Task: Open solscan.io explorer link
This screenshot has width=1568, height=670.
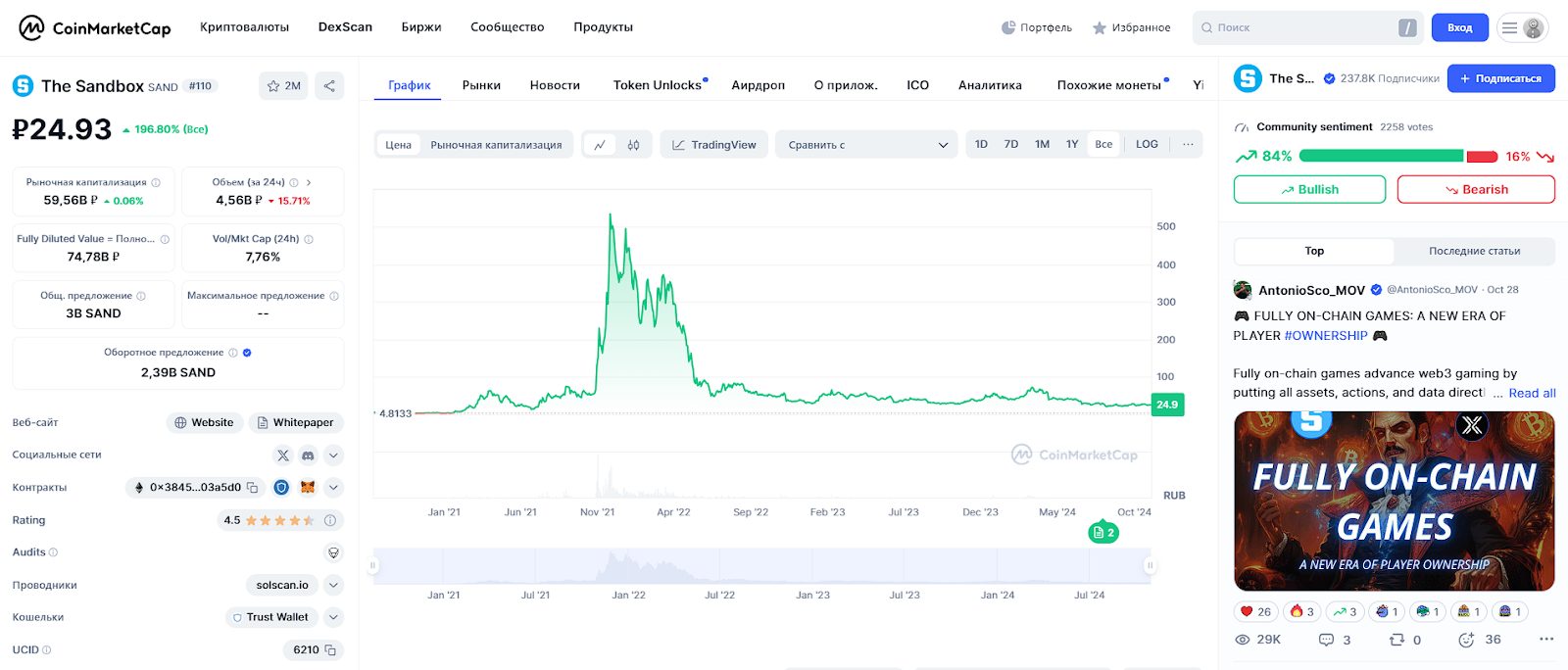Action: point(281,585)
